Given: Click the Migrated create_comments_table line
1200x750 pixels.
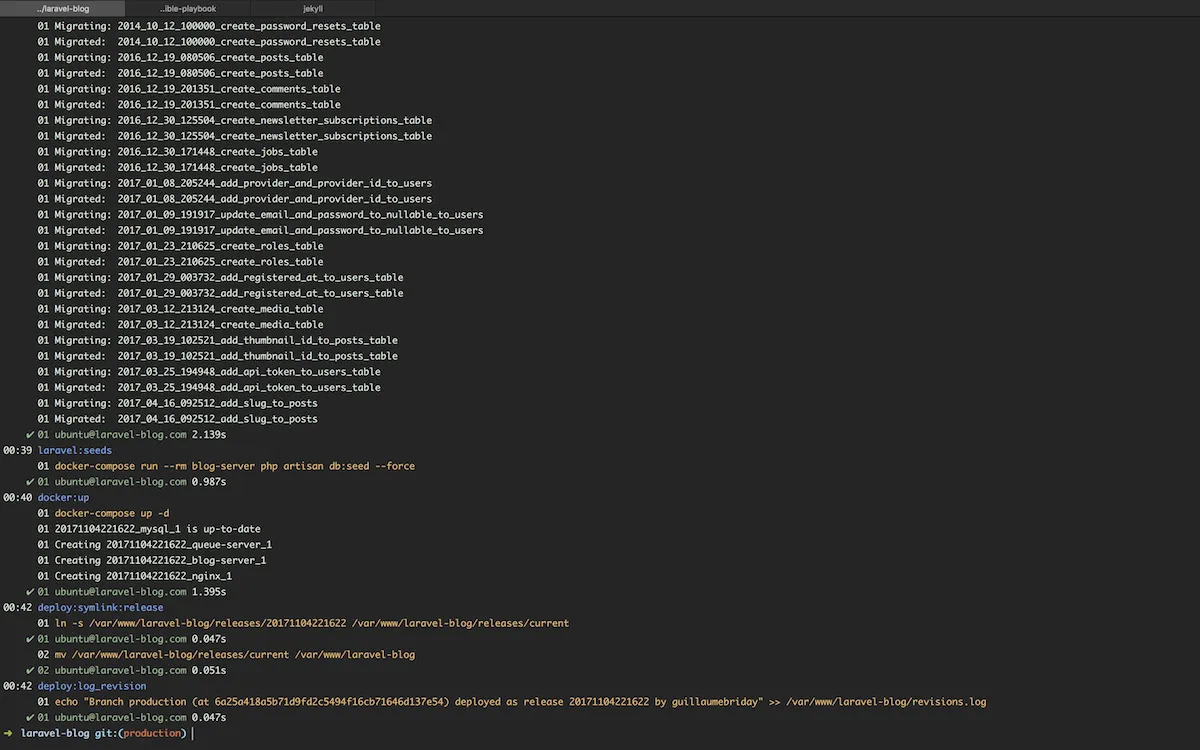Looking at the screenshot, I should tap(189, 104).
